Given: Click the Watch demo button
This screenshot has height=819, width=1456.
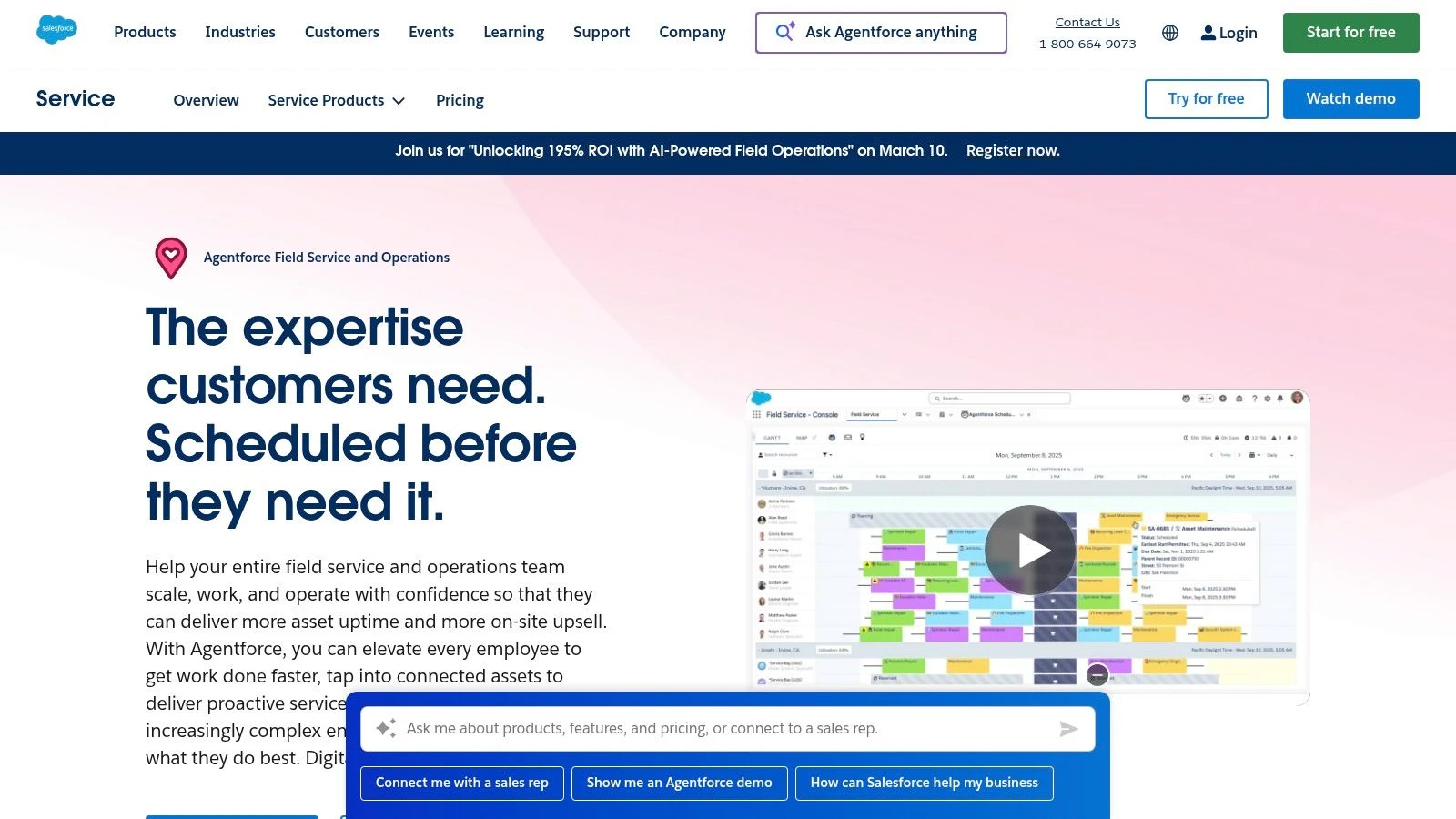Looking at the screenshot, I should tap(1350, 98).
